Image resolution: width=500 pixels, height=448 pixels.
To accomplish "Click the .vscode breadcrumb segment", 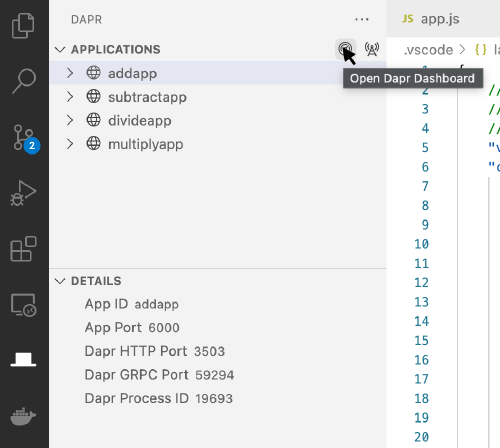I will pos(428,50).
